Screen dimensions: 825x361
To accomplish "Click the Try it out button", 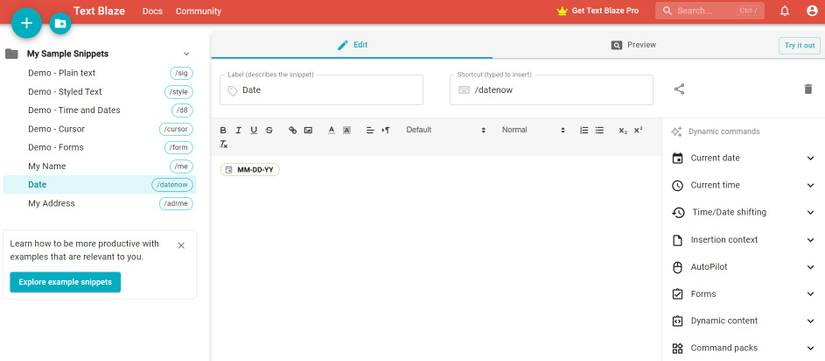I will click(x=799, y=45).
